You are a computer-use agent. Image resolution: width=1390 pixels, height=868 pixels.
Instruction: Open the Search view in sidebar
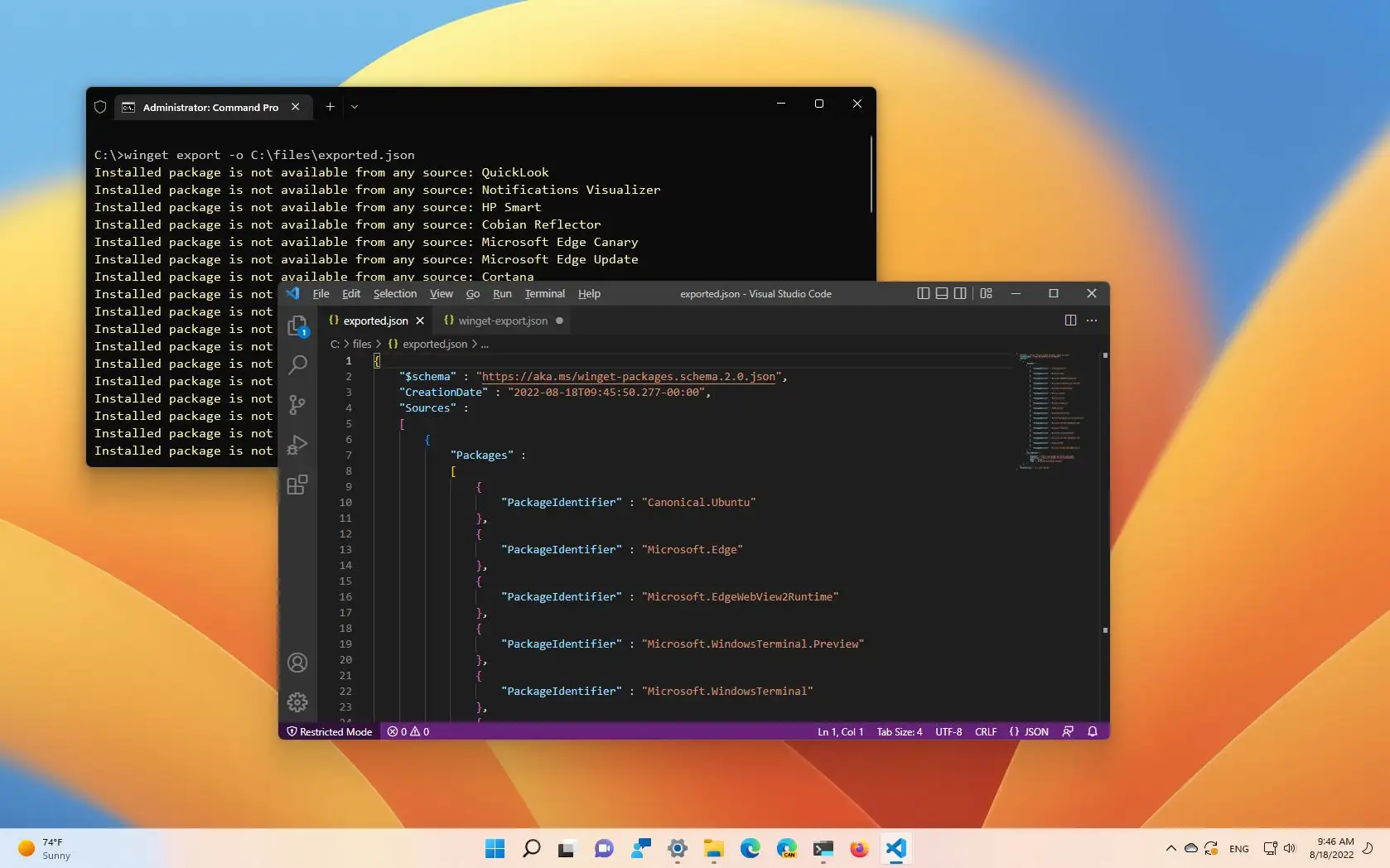297,365
